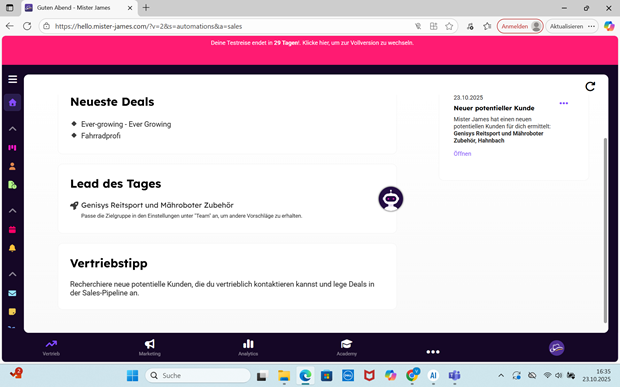This screenshot has width=620, height=387.
Task: Open File Explorer from the taskbar
Action: click(x=284, y=376)
